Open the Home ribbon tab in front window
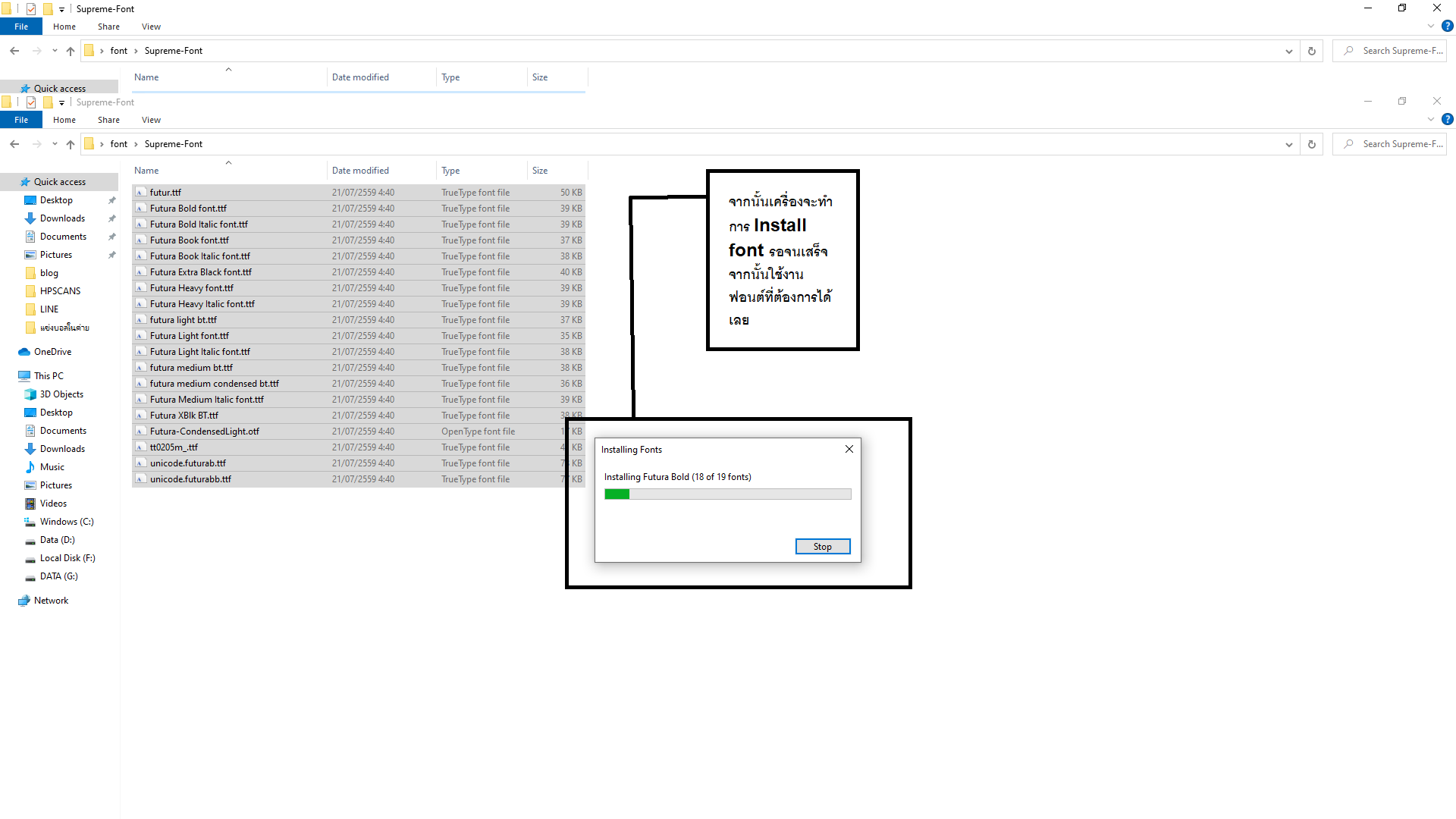1456x819 pixels. [x=64, y=120]
